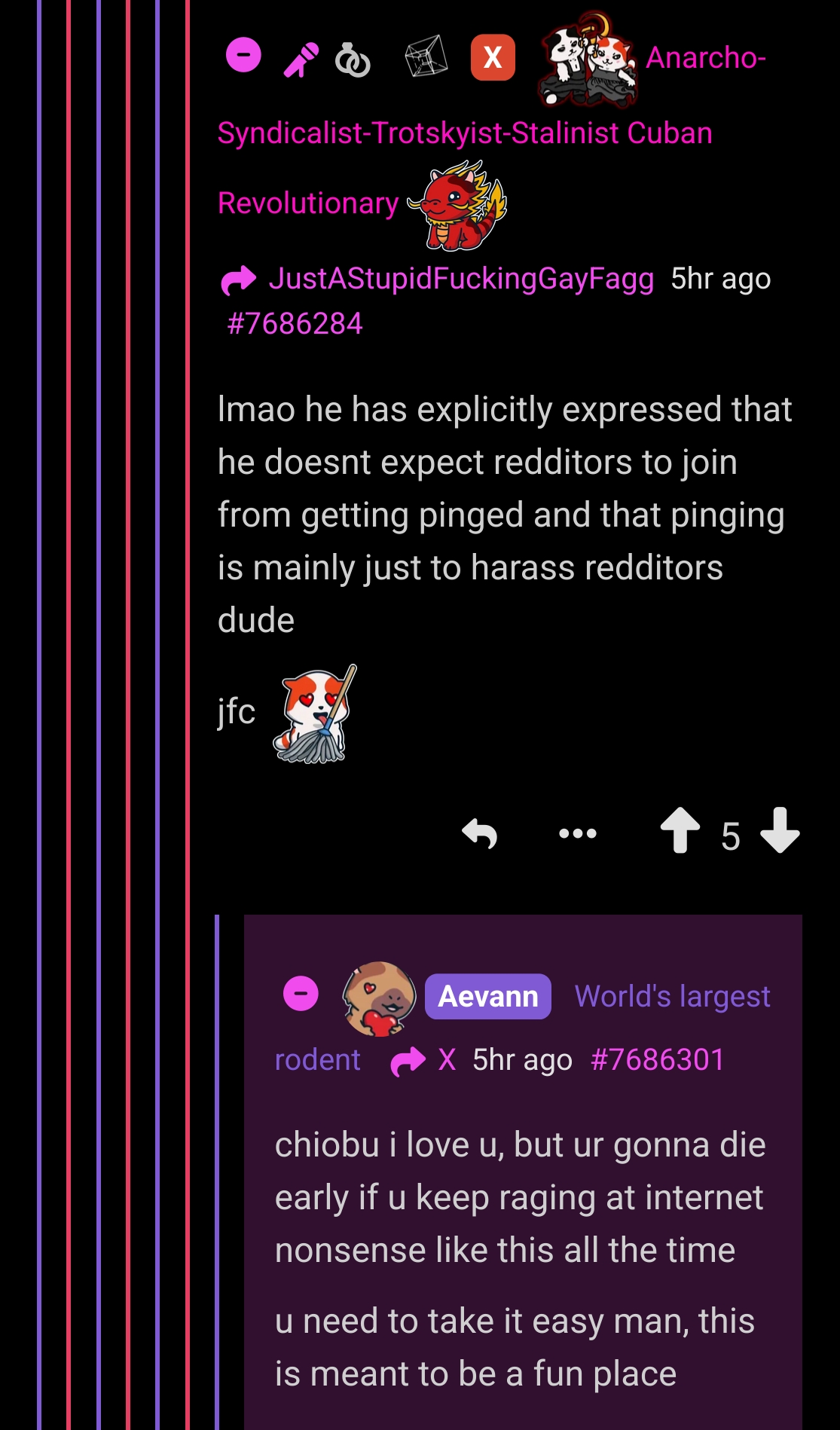Open the profile via the red X avatar
840x1430 pixels.
tap(493, 57)
